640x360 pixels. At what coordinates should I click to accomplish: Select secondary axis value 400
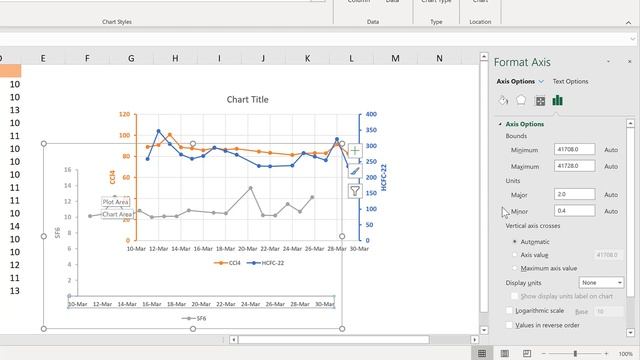coord(371,114)
